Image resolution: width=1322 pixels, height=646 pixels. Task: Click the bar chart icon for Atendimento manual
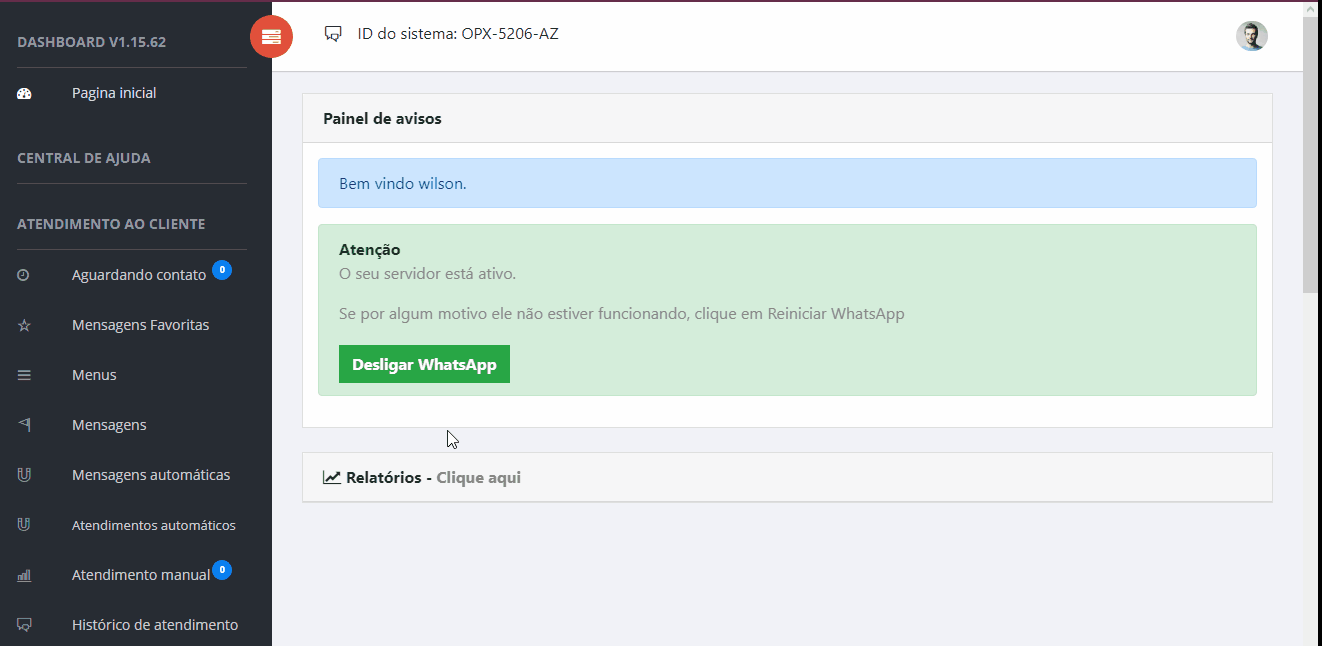[25, 575]
